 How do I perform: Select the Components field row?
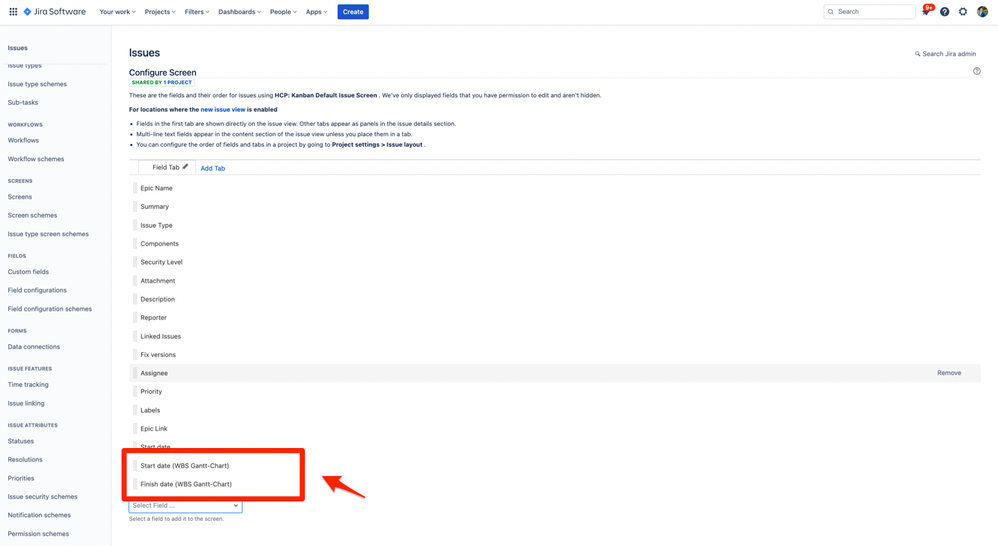point(555,244)
